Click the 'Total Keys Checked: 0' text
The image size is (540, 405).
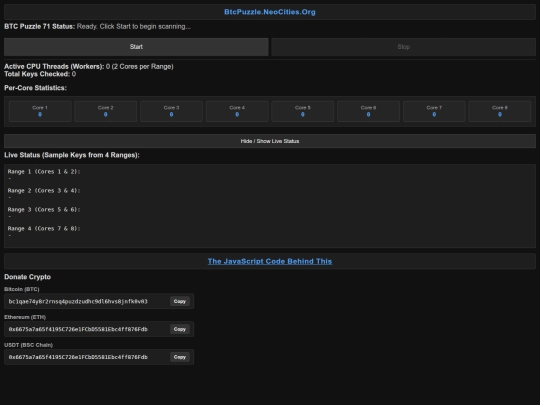[40, 74]
